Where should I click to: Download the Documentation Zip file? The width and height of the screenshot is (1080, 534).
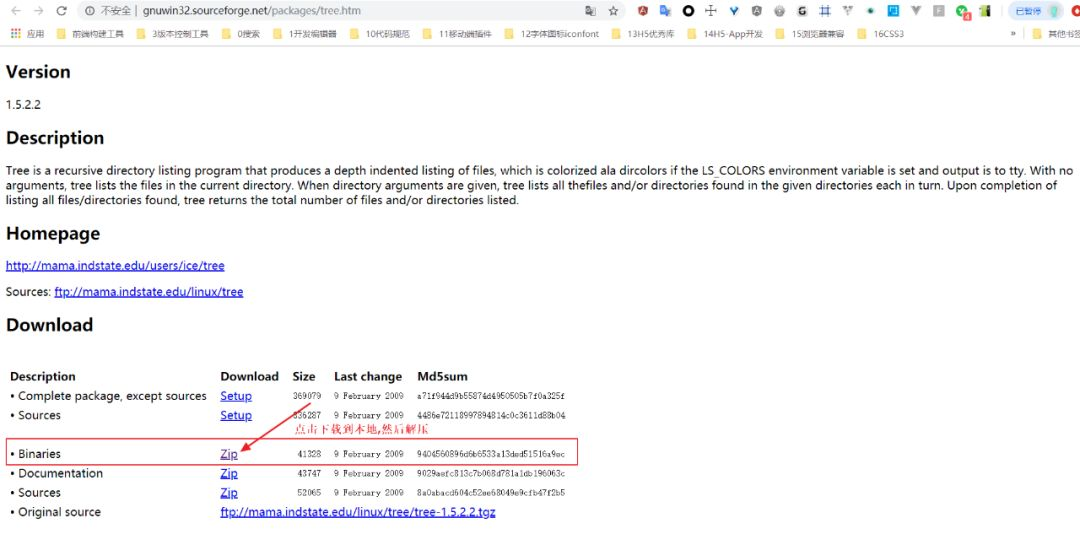(229, 473)
